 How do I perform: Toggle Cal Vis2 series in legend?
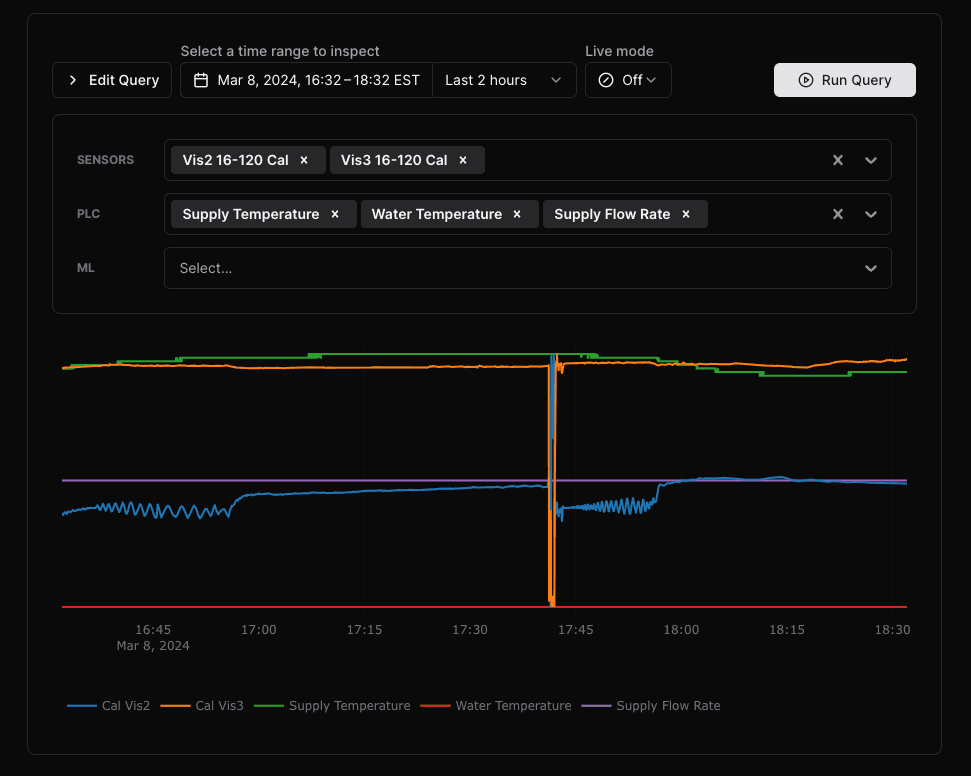click(x=109, y=705)
